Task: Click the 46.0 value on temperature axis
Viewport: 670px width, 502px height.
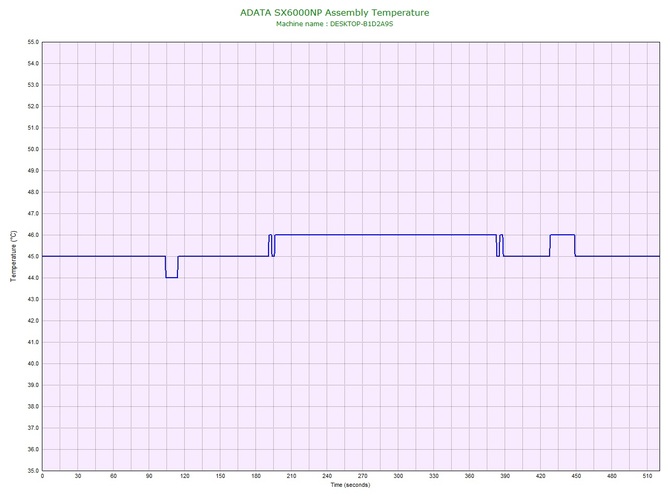Action: pos(33,235)
